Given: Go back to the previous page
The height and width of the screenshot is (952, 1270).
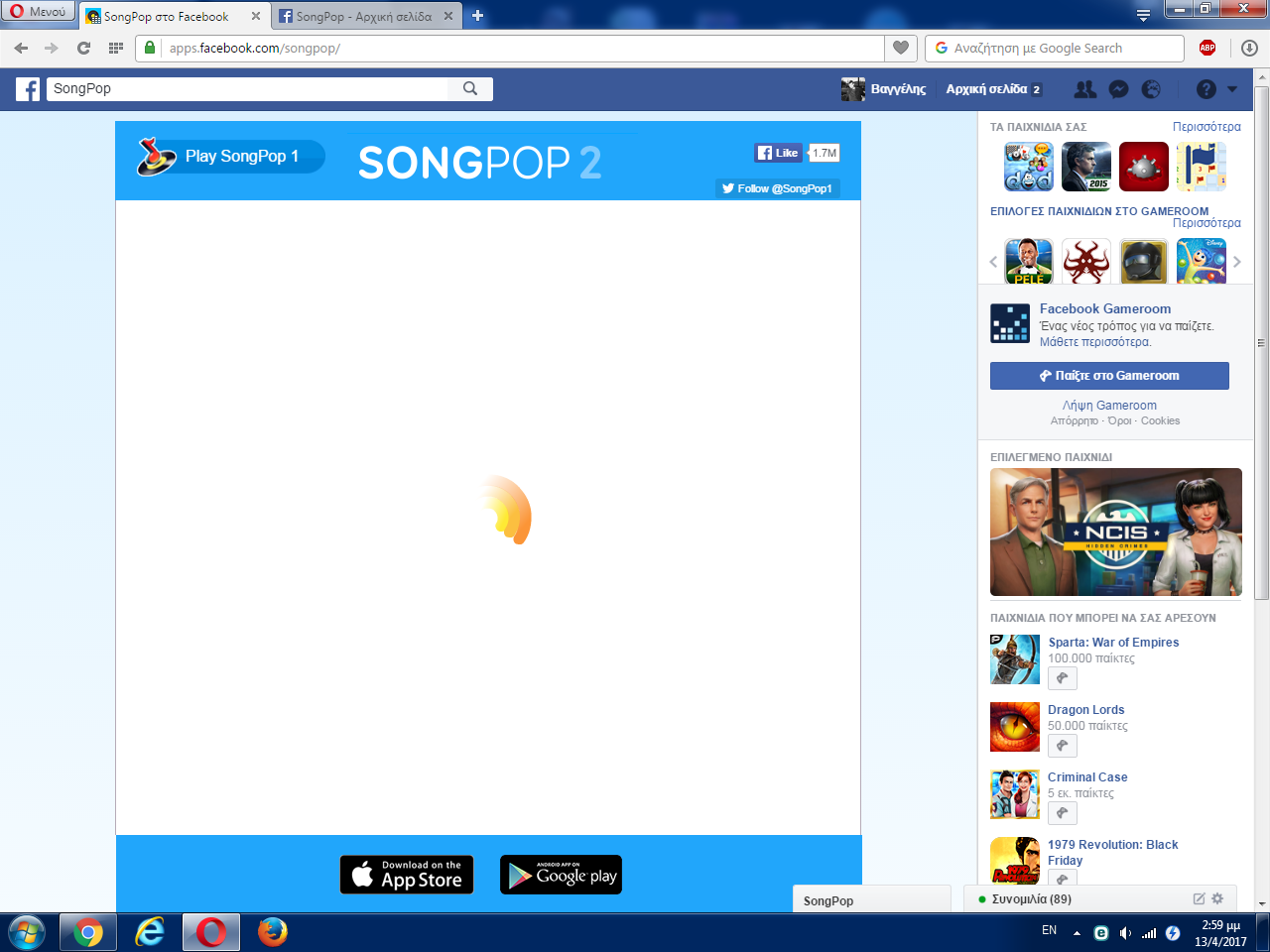Looking at the screenshot, I should point(21,48).
